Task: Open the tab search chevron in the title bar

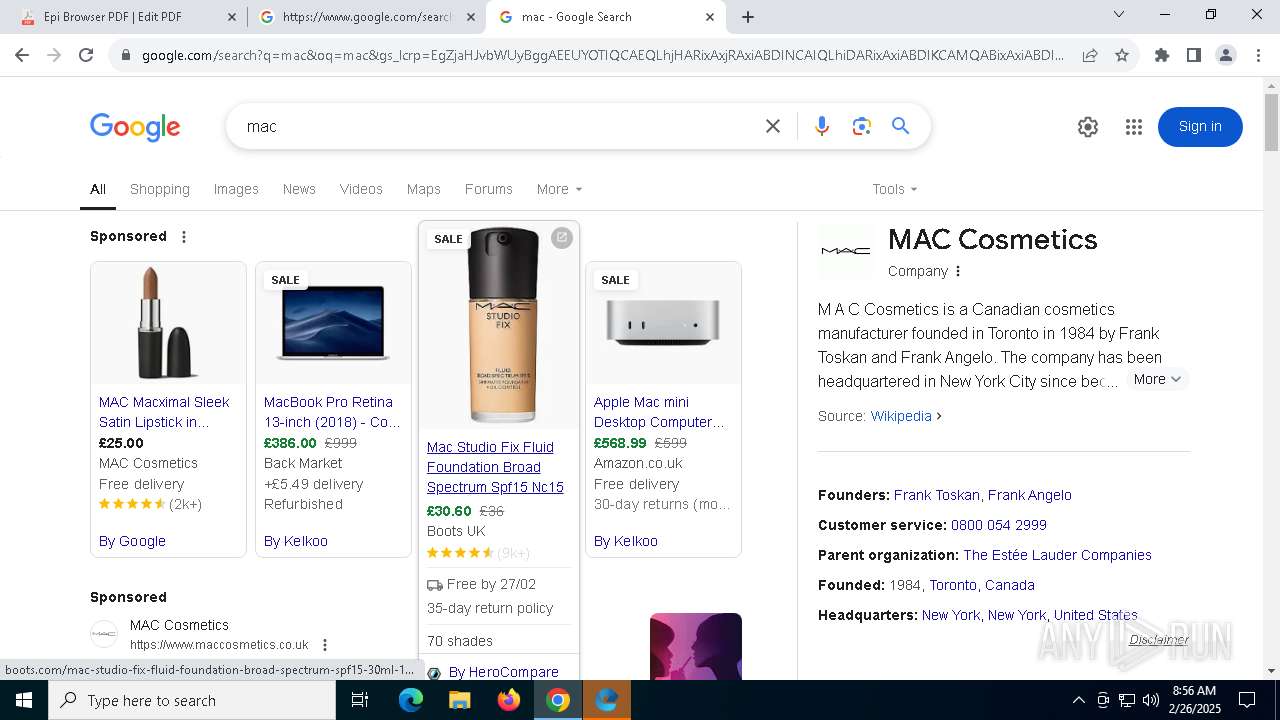Action: click(1119, 14)
